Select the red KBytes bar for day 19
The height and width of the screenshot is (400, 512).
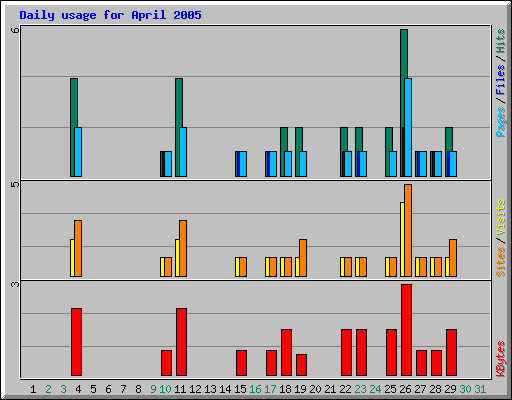301,365
